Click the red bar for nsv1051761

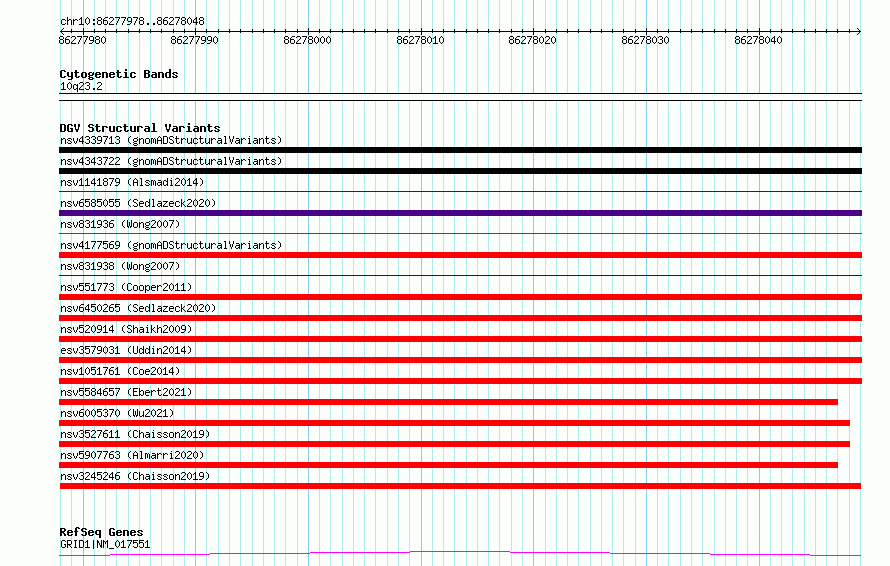click(460, 381)
